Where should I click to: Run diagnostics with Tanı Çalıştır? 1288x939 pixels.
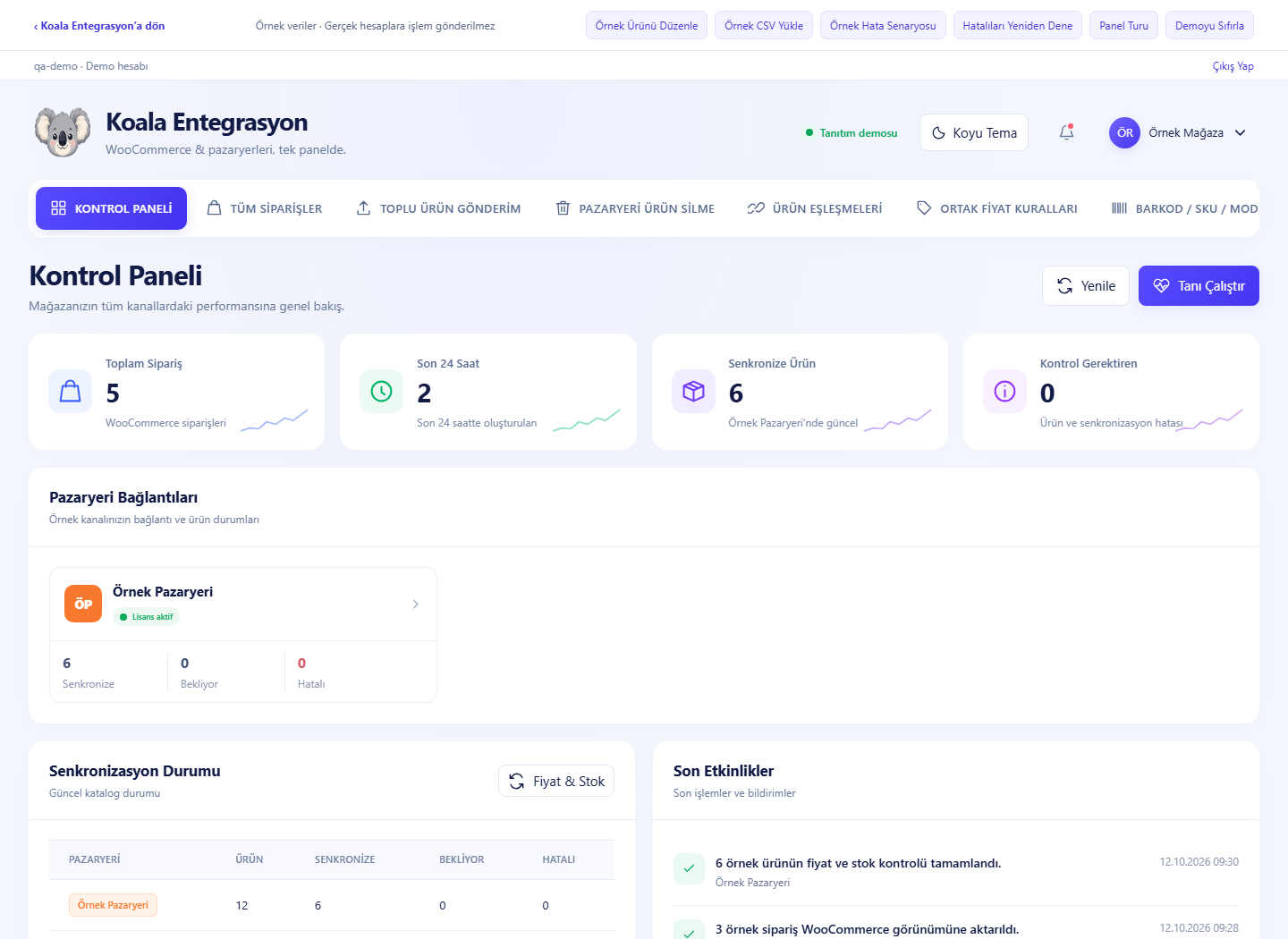point(1199,286)
